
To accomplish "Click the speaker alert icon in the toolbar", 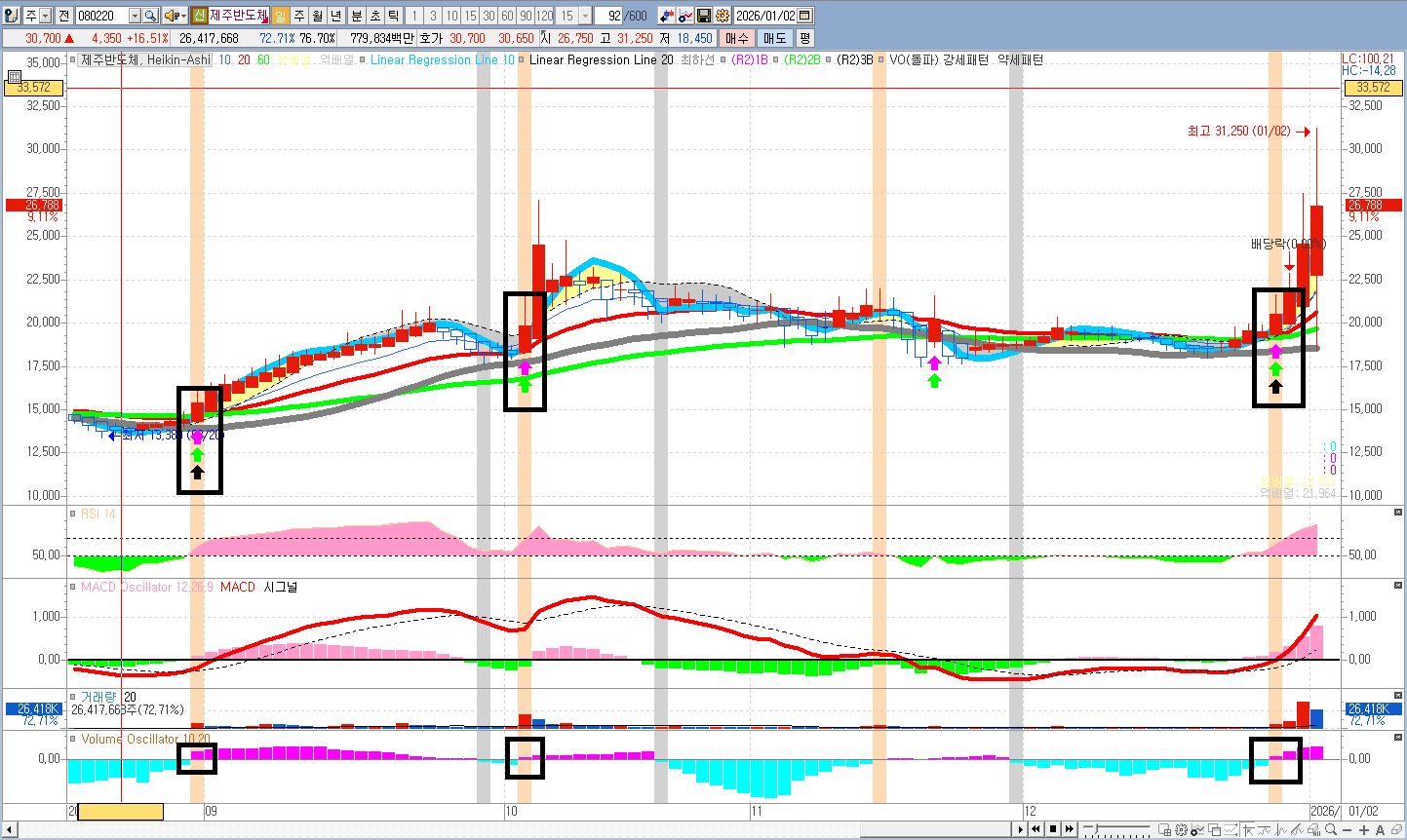I will (x=168, y=15).
